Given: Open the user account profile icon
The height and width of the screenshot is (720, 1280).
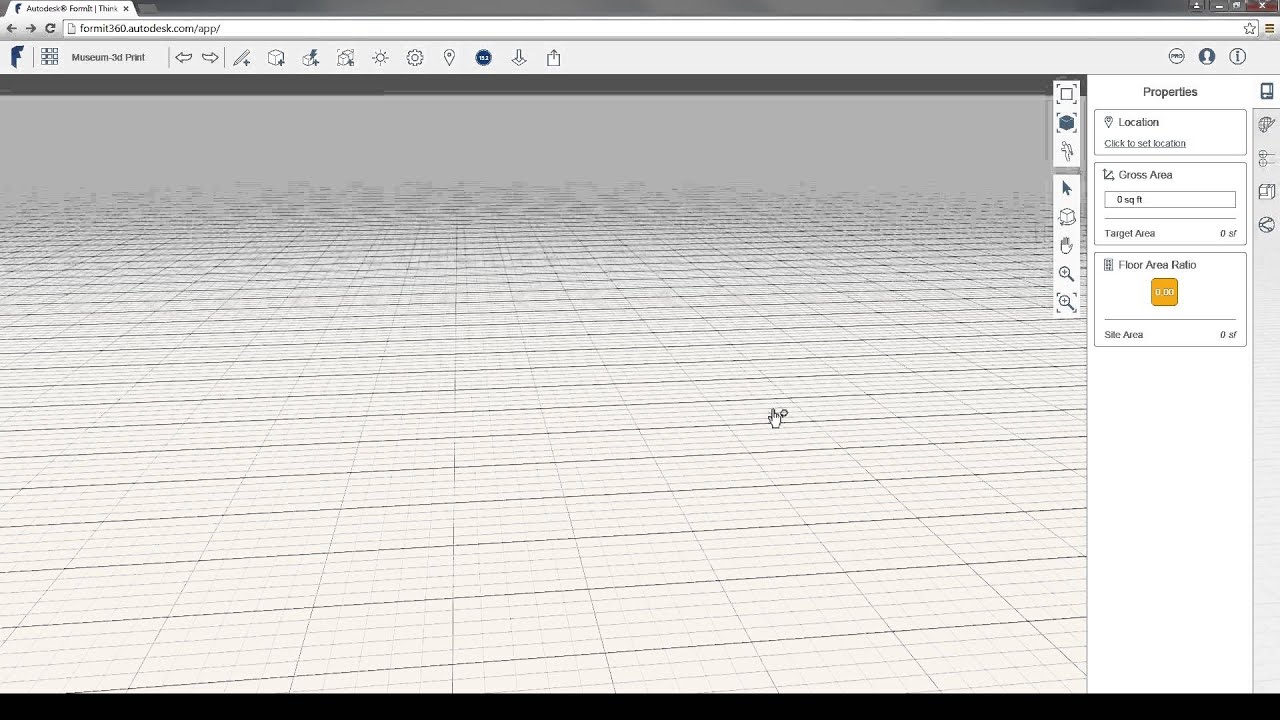Looking at the screenshot, I should point(1207,57).
